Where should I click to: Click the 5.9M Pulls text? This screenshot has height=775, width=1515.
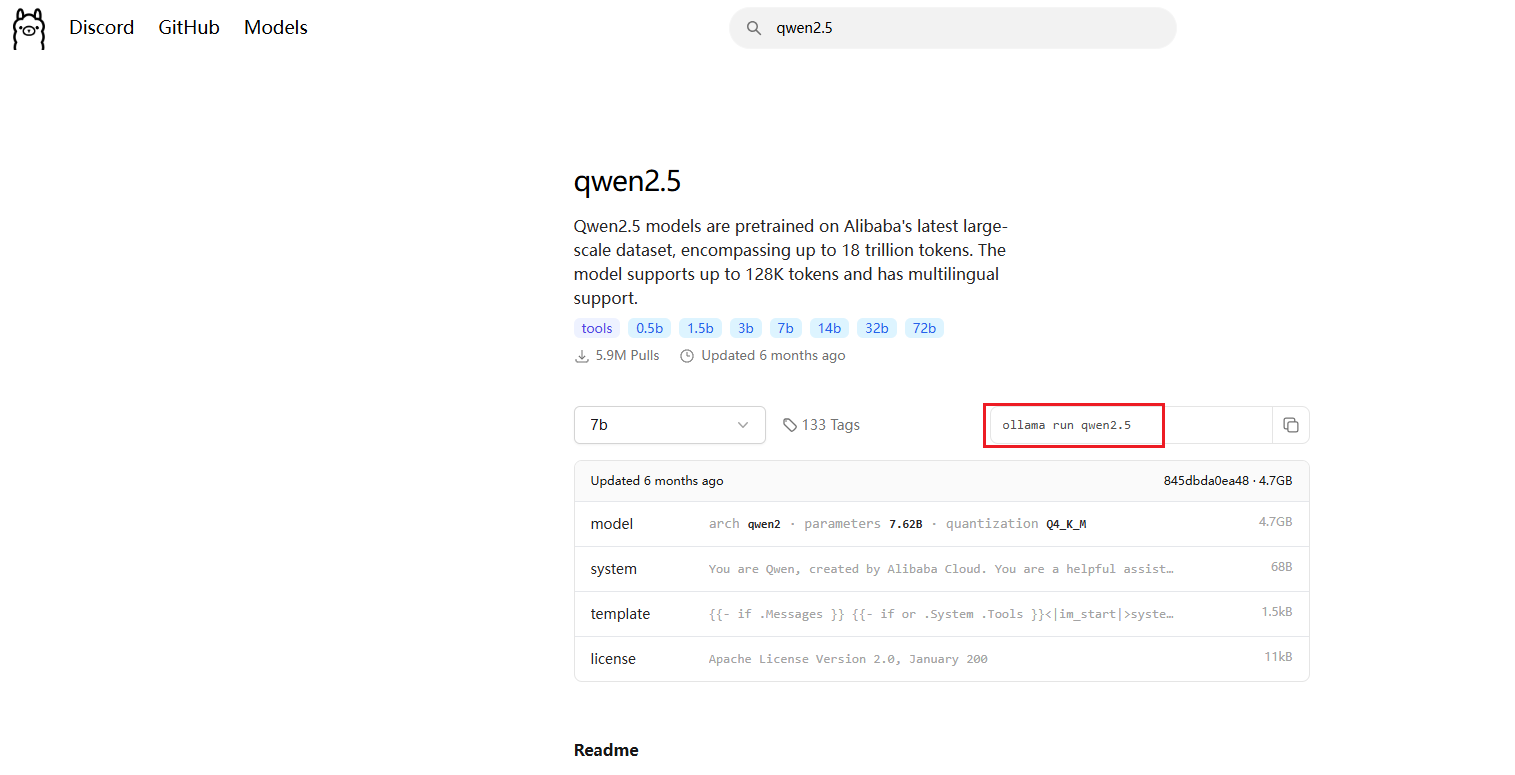[626, 356]
